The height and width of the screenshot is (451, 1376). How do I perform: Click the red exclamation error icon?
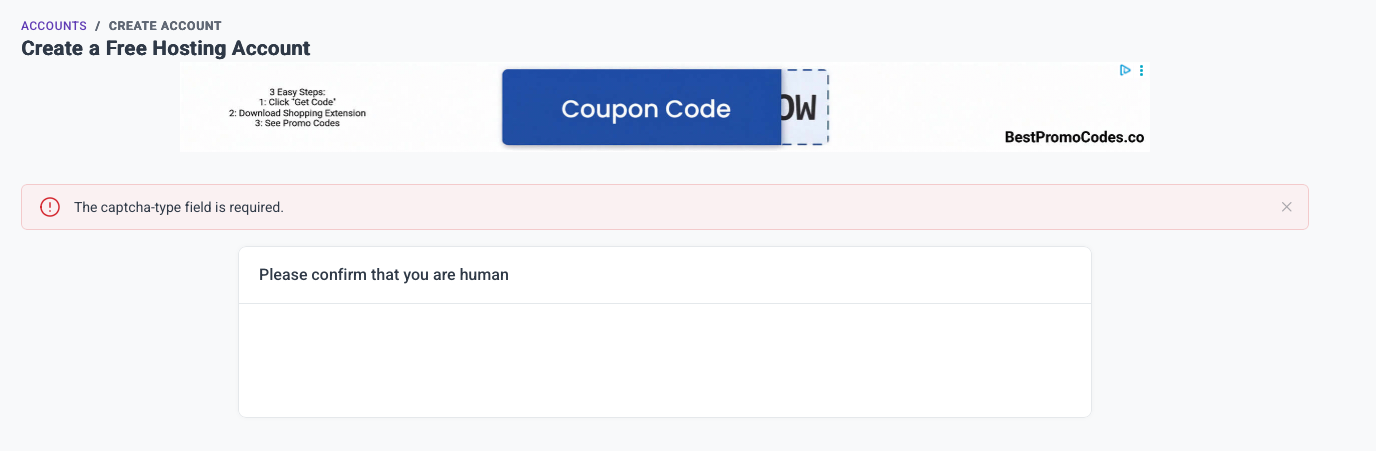[50, 207]
